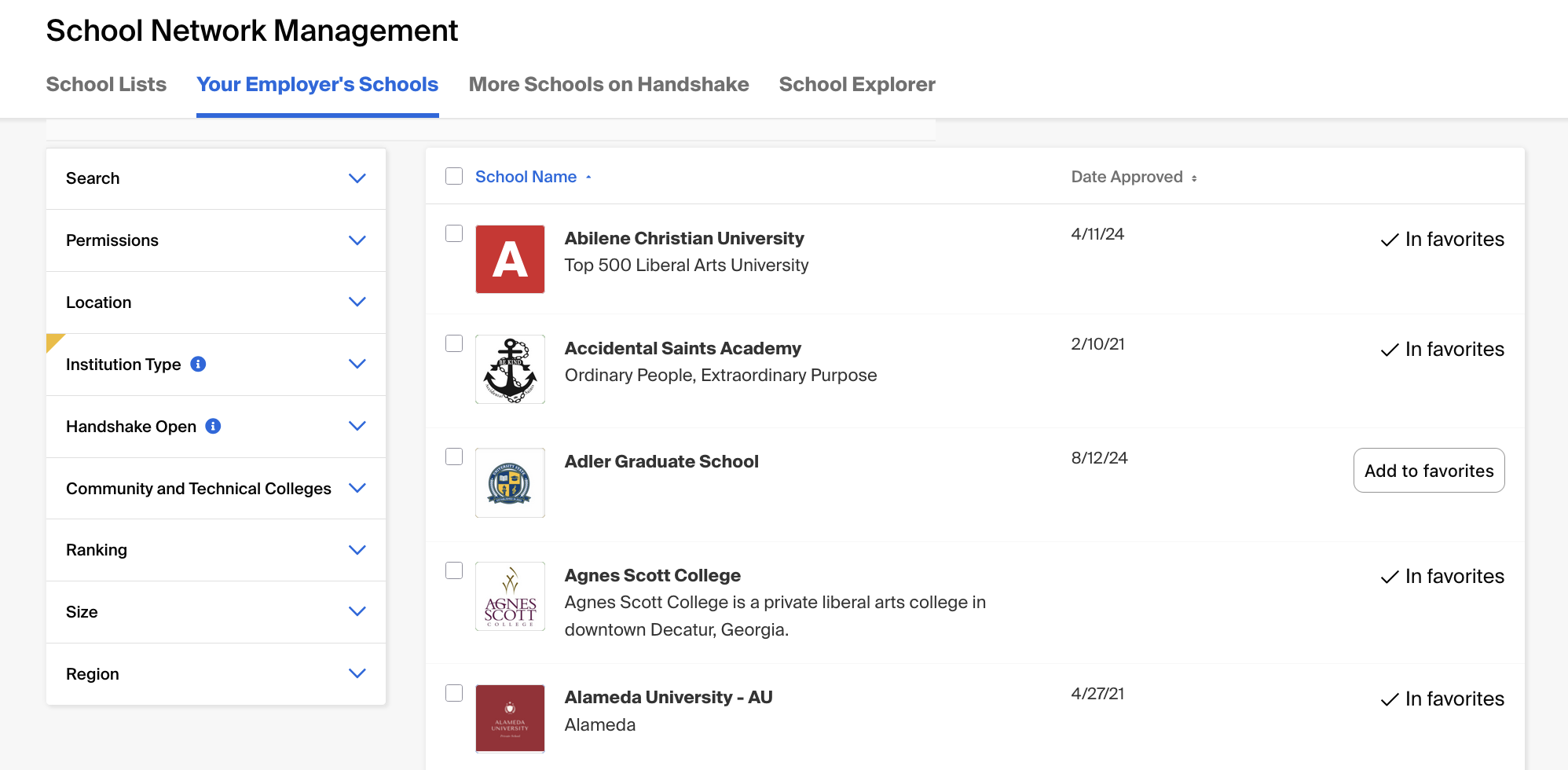Expand the Institution Type filter chevron
This screenshot has width=1568, height=770.
tap(357, 364)
